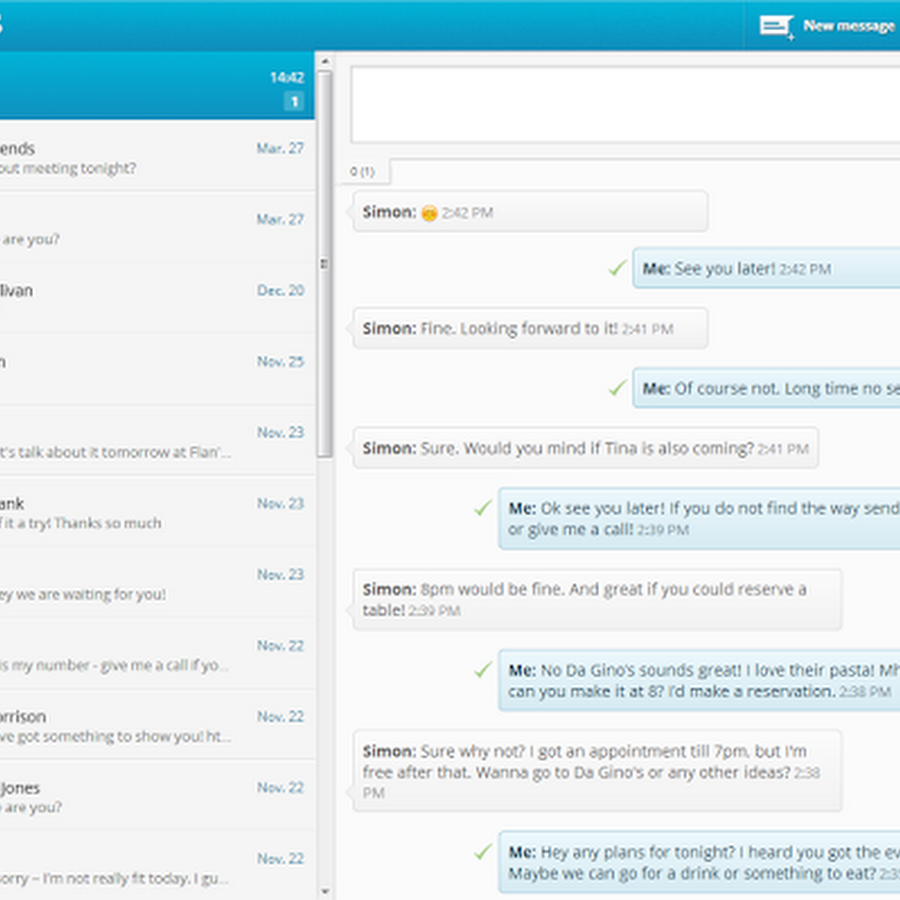Open the 'are you?' conversation from Mar. 27
The width and height of the screenshot is (900, 900).
pos(157,228)
